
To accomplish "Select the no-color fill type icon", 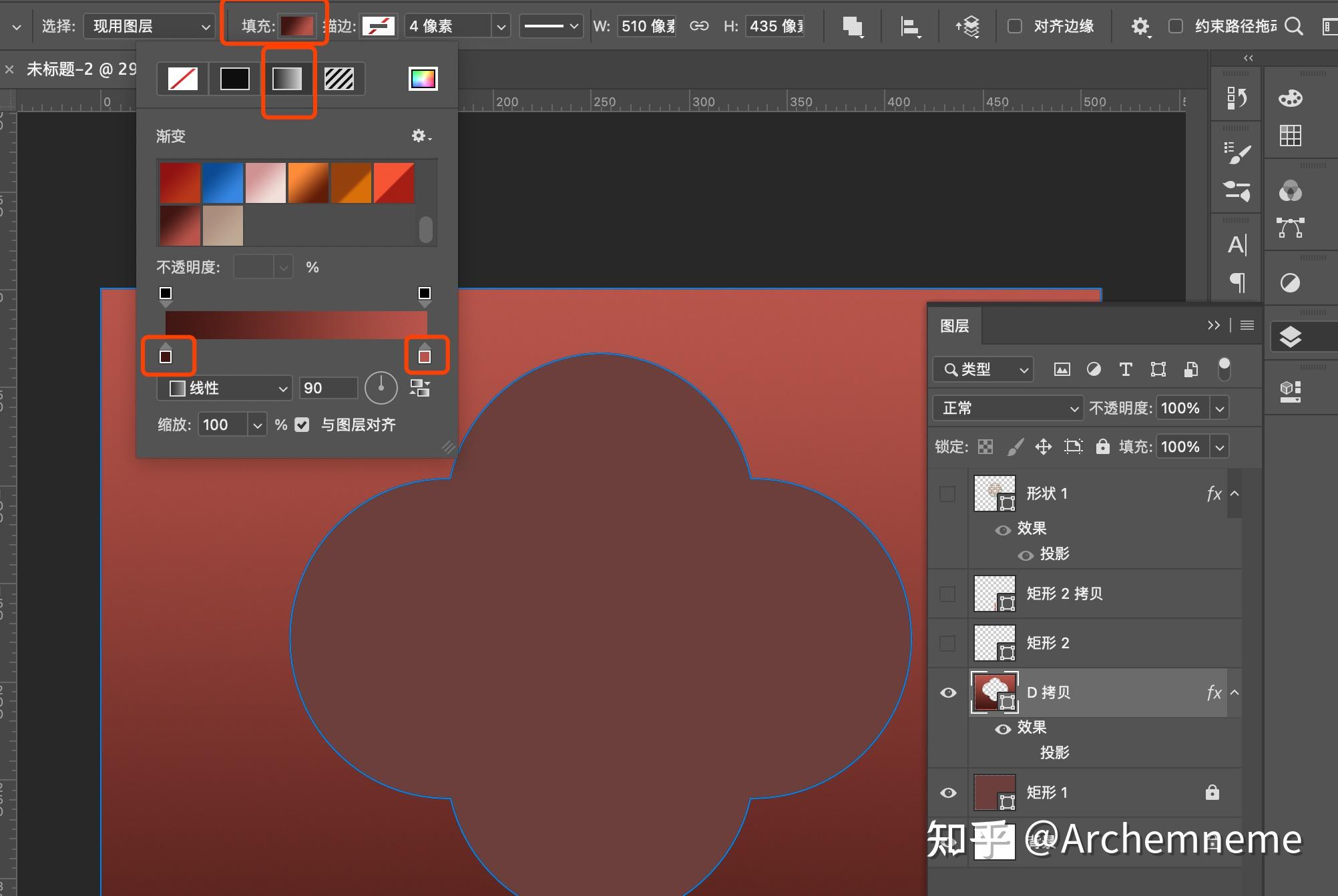I will tap(182, 79).
